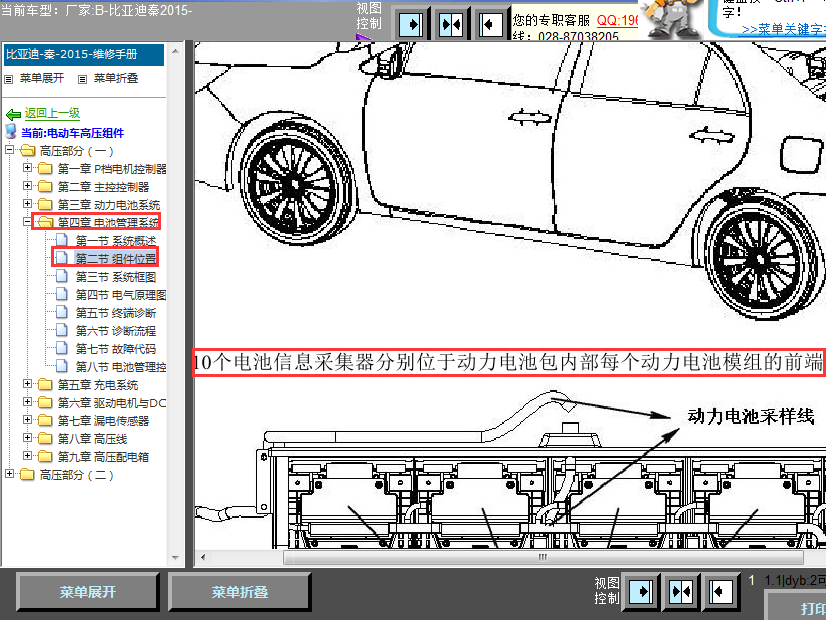Expand the 第六章 驱动电机与DC node
This screenshot has height=622, width=826.
(x=27, y=401)
